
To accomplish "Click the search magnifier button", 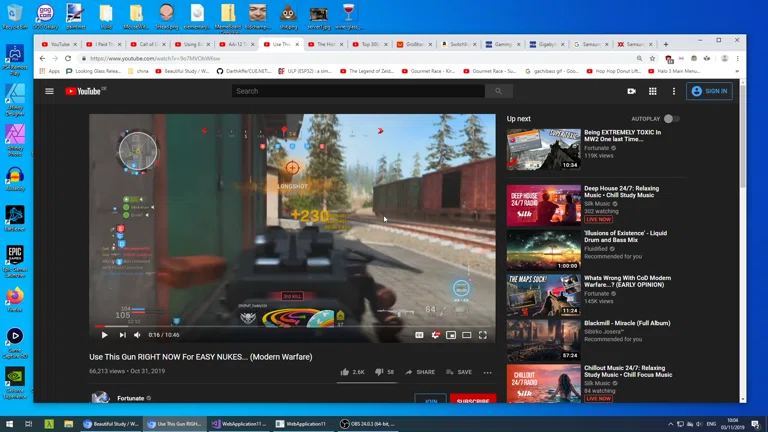I will (499, 91).
